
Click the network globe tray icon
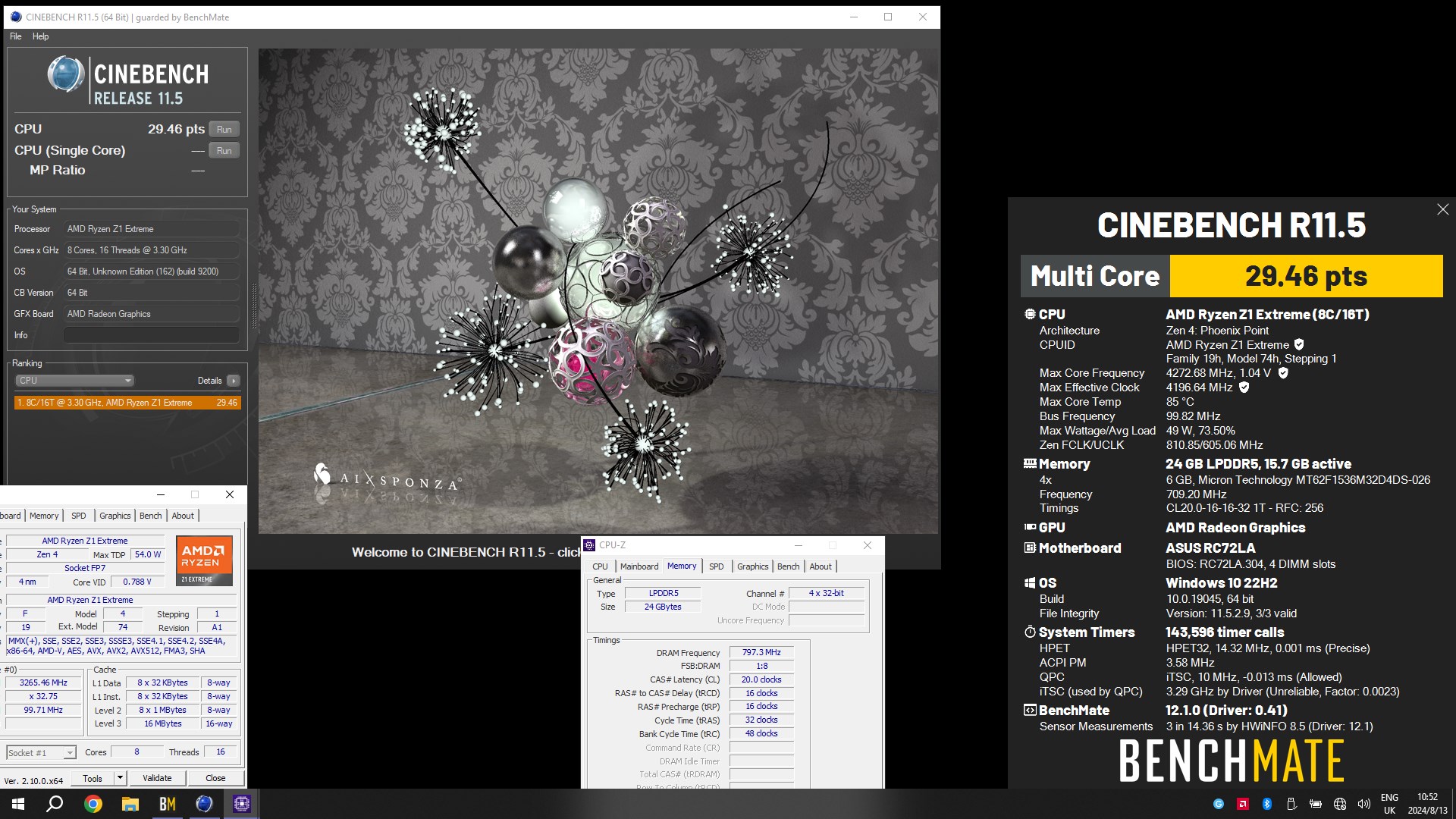click(x=1340, y=804)
